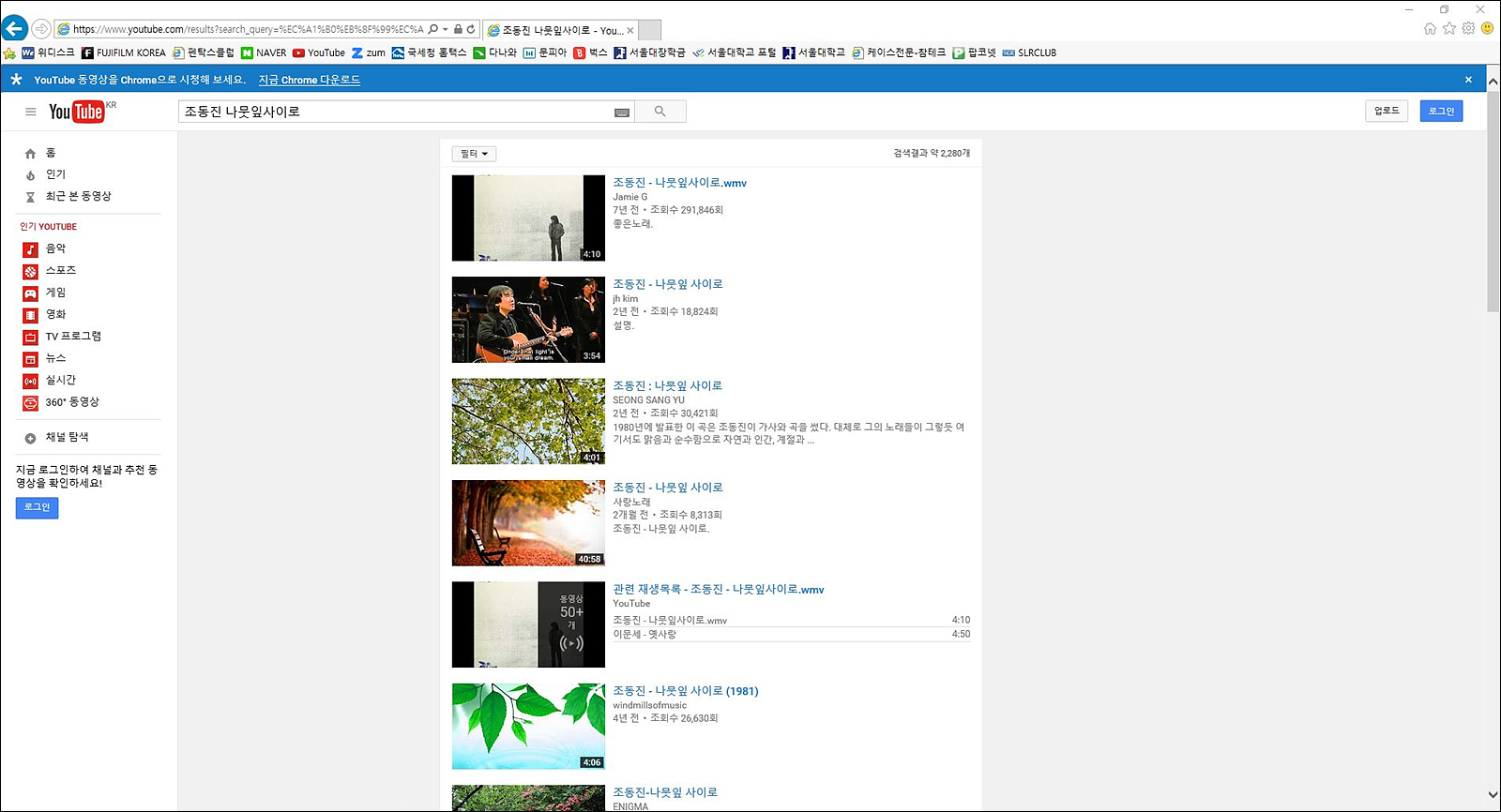Image resolution: width=1501 pixels, height=812 pixels.
Task: Play the green leaves thumbnail 4:06
Action: click(528, 727)
